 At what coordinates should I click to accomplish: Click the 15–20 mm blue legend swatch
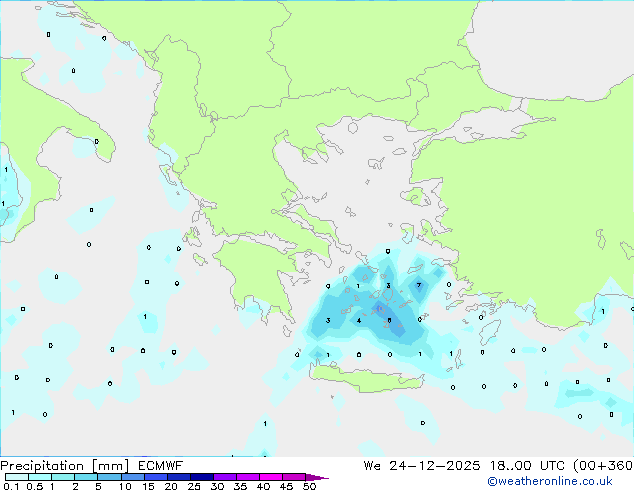tap(156, 477)
